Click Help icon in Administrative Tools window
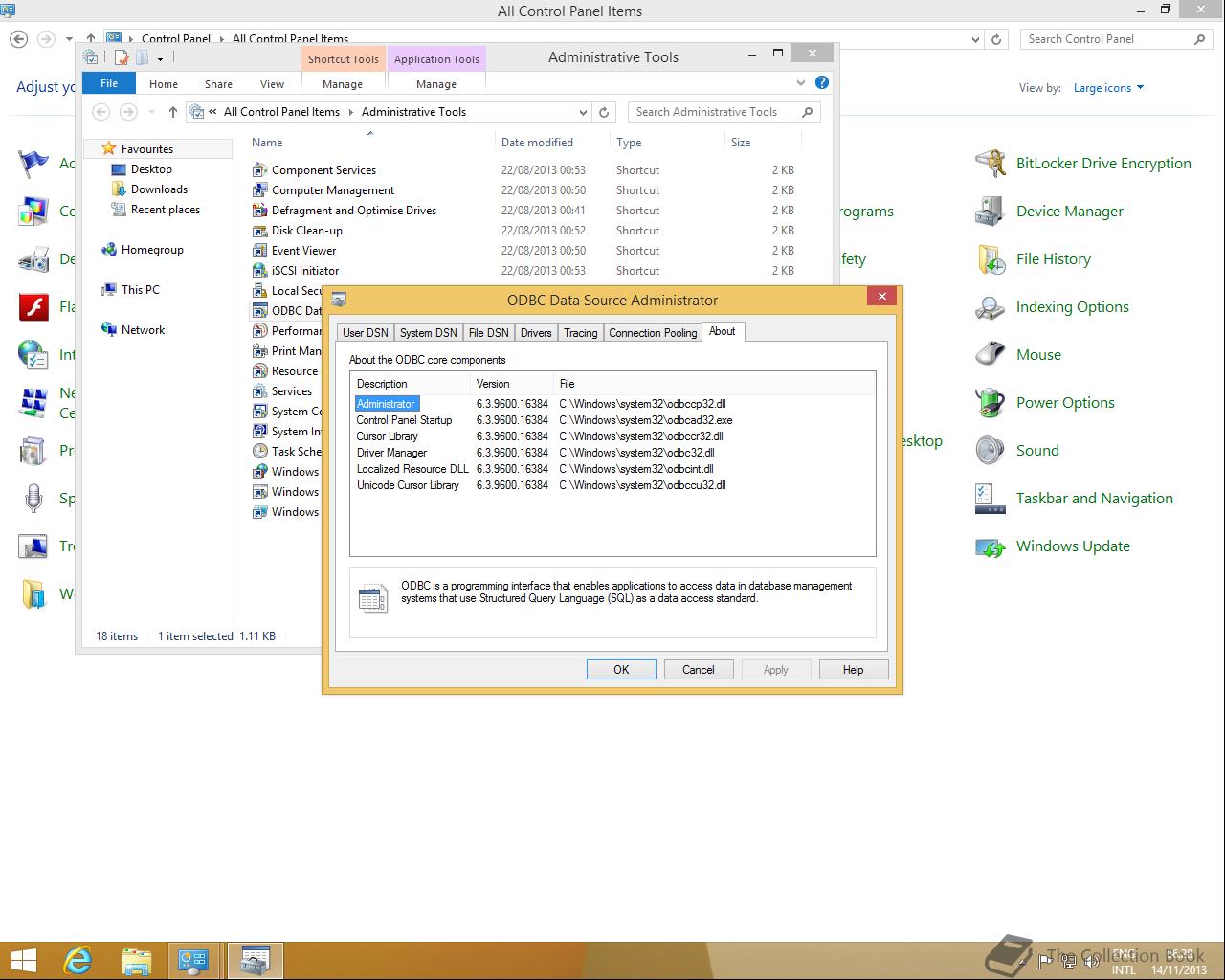 coord(822,83)
